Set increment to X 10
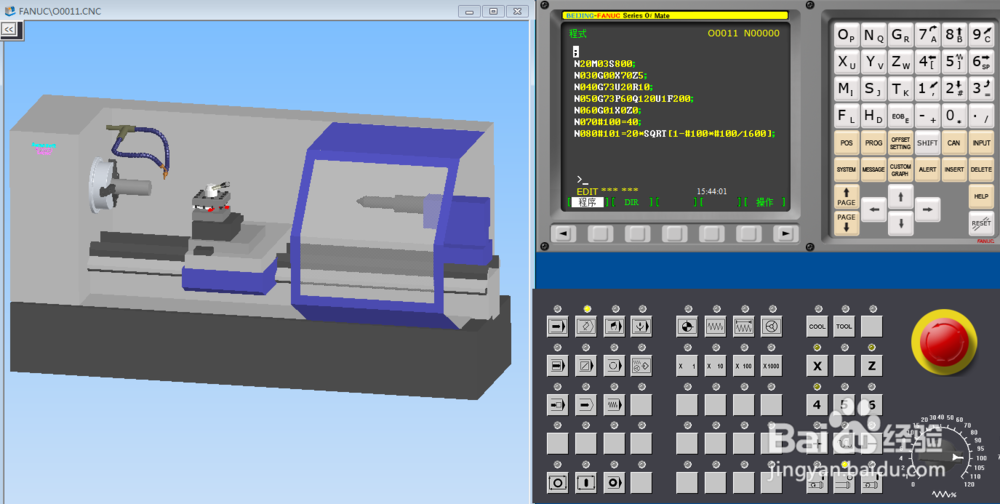 click(715, 366)
